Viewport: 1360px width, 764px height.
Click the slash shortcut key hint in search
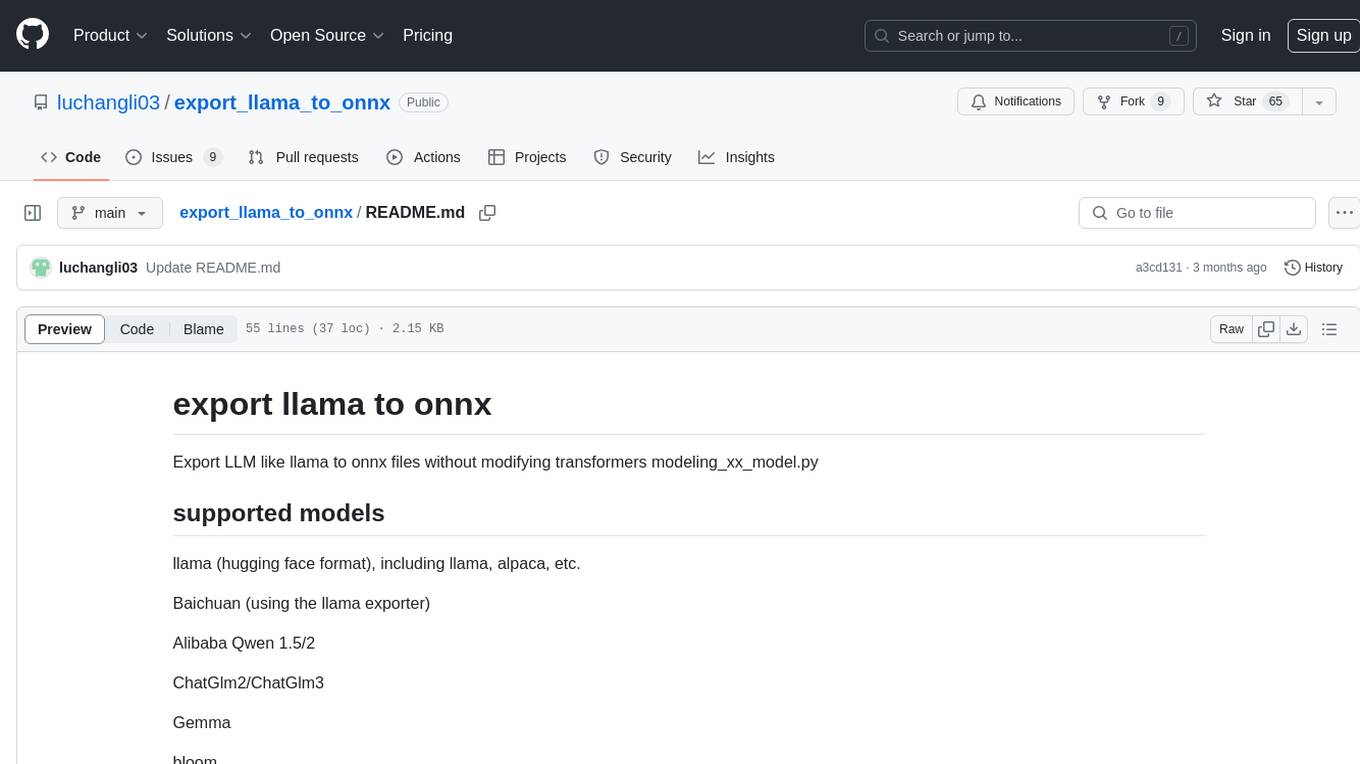[x=1179, y=36]
